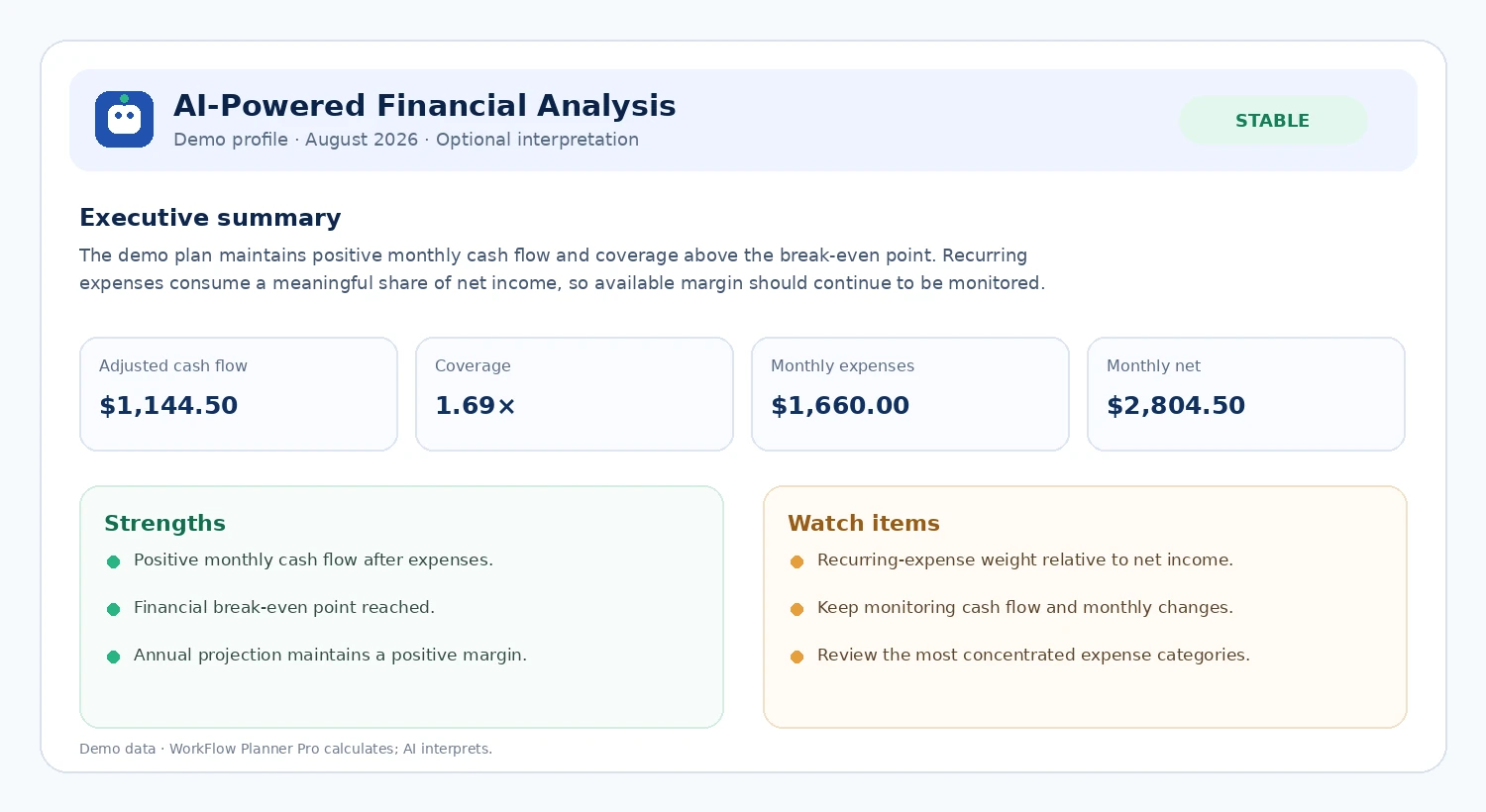Click the green bullet beside Positive monthly cash flow
This screenshot has width=1486, height=812.
point(113,561)
